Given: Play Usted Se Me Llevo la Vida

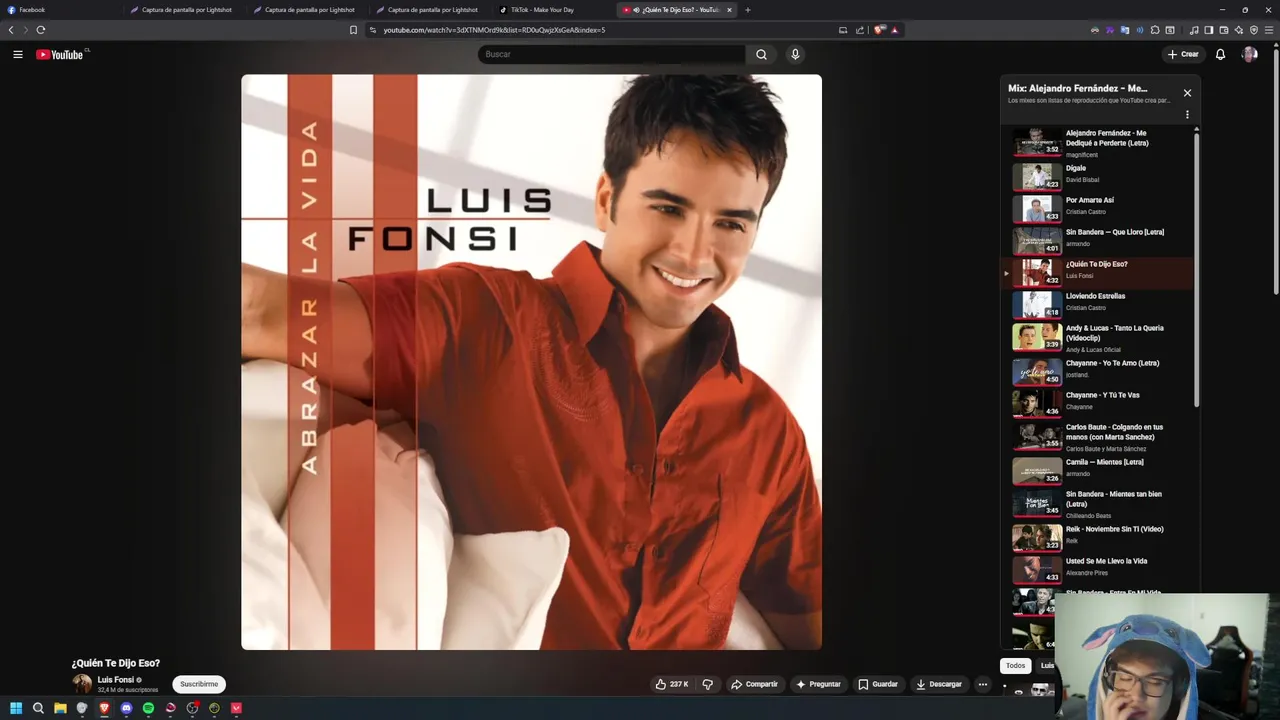Looking at the screenshot, I should [x=1100, y=569].
